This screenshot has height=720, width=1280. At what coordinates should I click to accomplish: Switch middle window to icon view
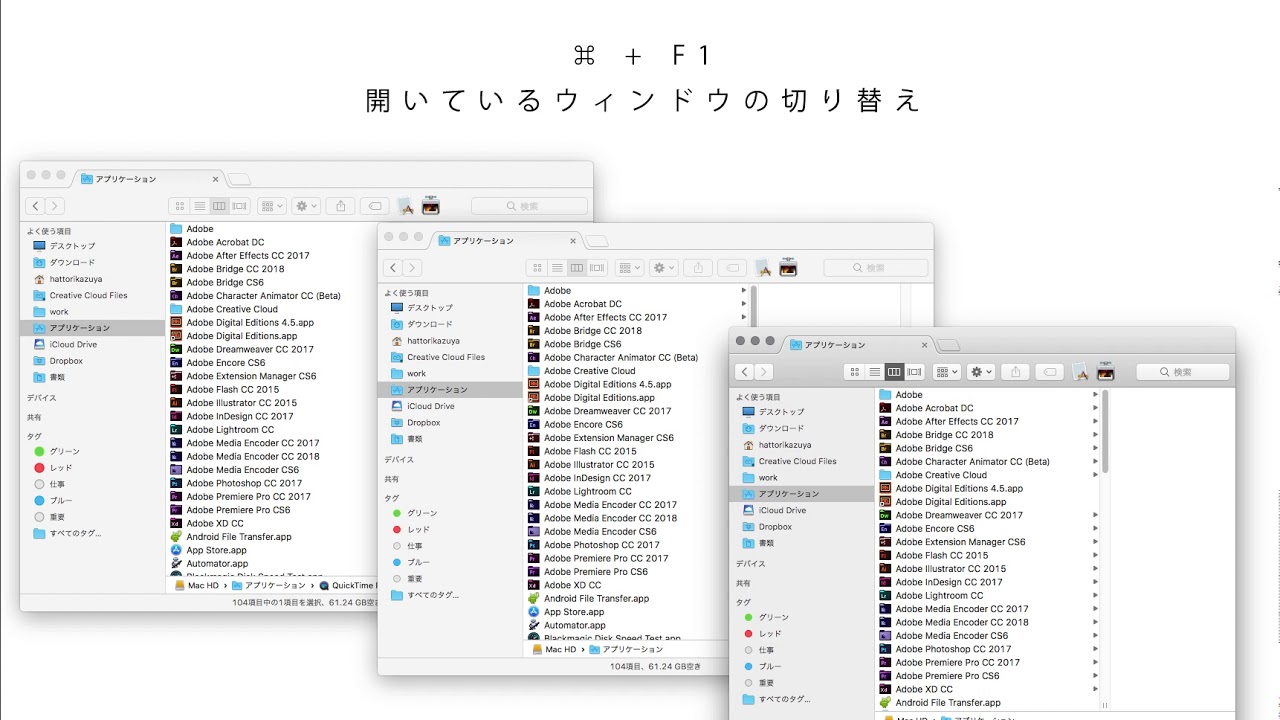click(537, 268)
